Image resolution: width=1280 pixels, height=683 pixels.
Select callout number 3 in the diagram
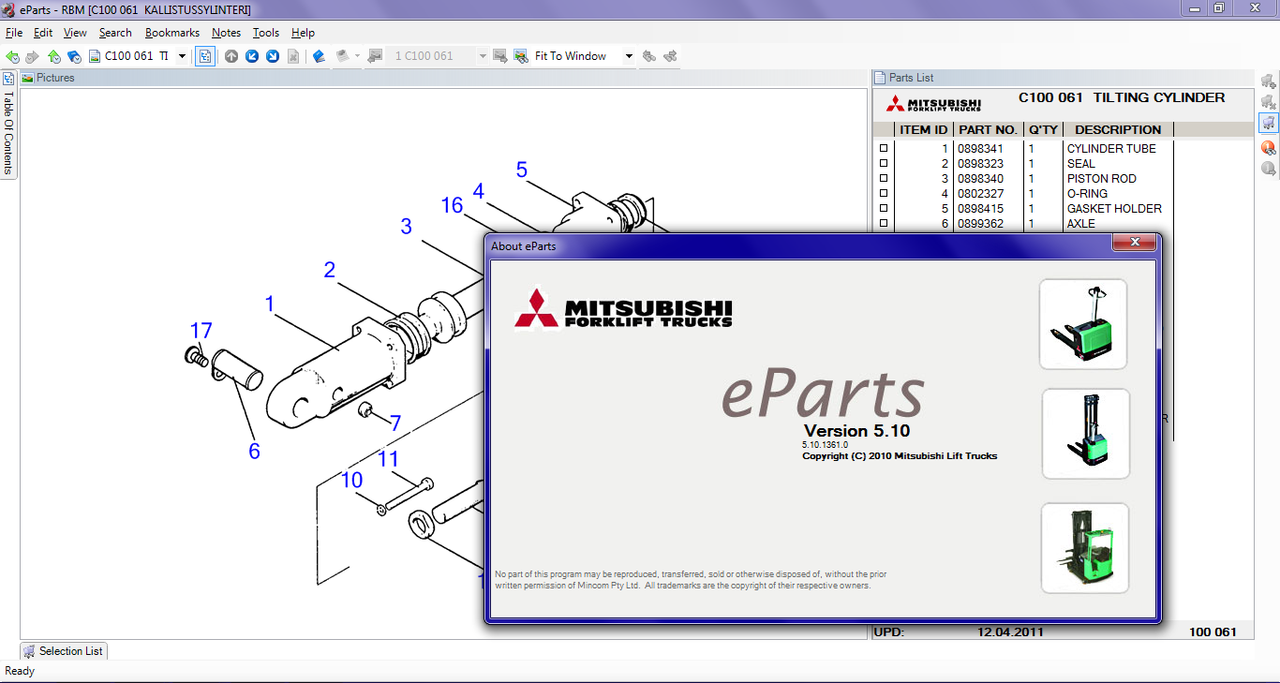click(406, 227)
